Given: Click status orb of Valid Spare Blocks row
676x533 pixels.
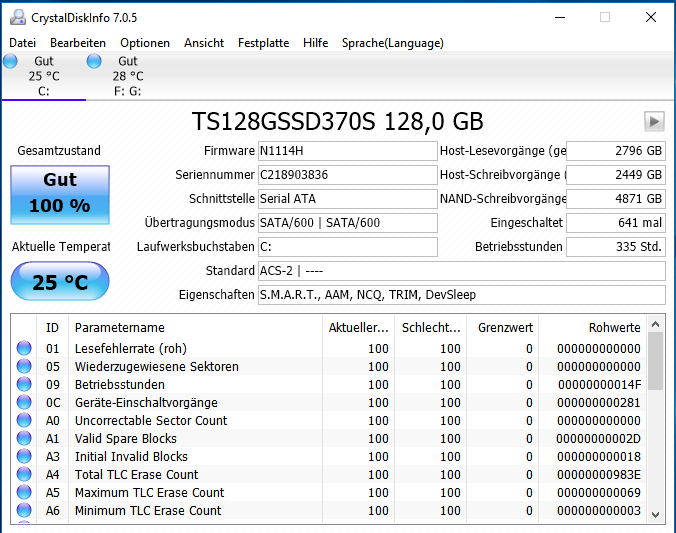Looking at the screenshot, I should 24,439.
